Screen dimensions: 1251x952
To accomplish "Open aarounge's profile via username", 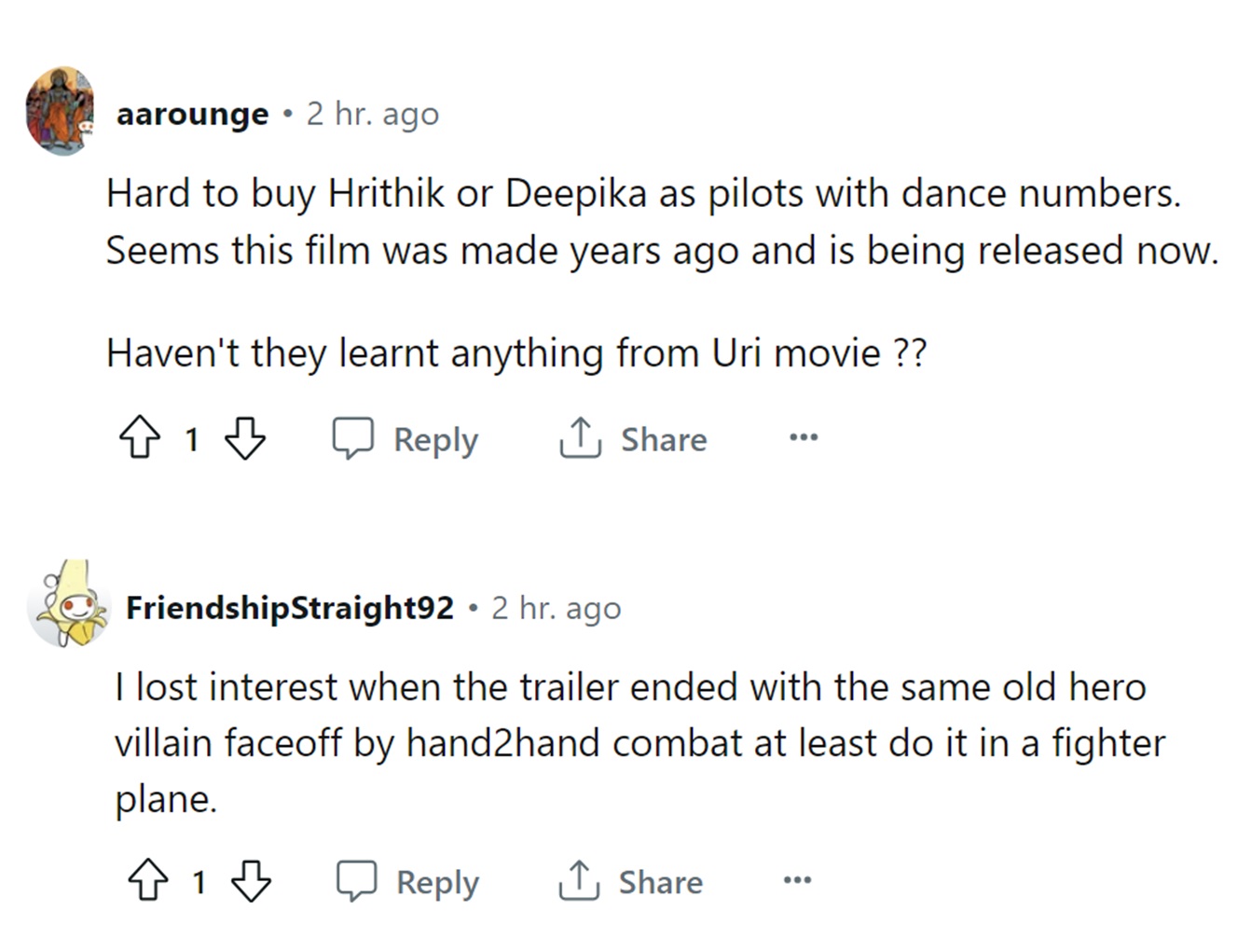I will point(192,114).
